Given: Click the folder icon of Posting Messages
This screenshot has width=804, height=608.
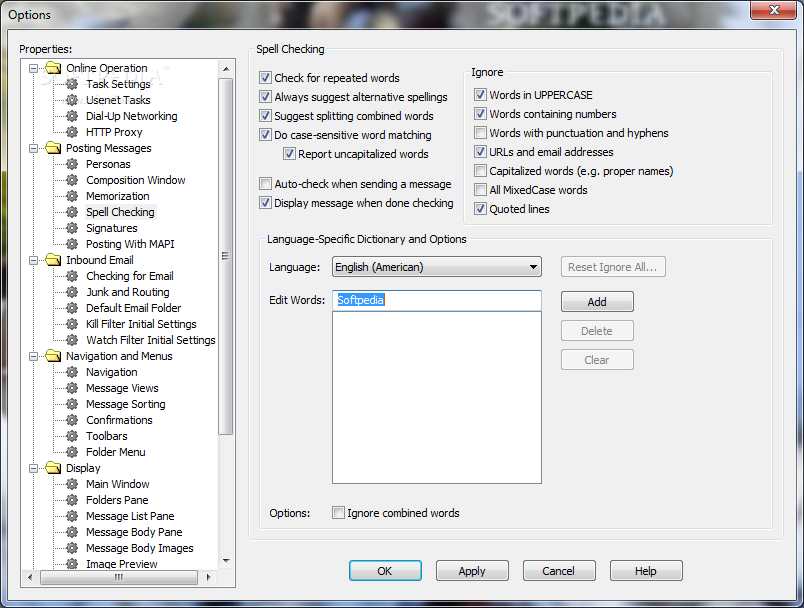Looking at the screenshot, I should pos(53,148).
